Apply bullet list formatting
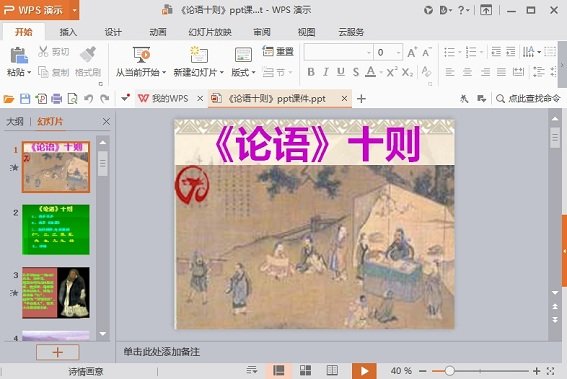This screenshot has width=567, height=379. 449,52
